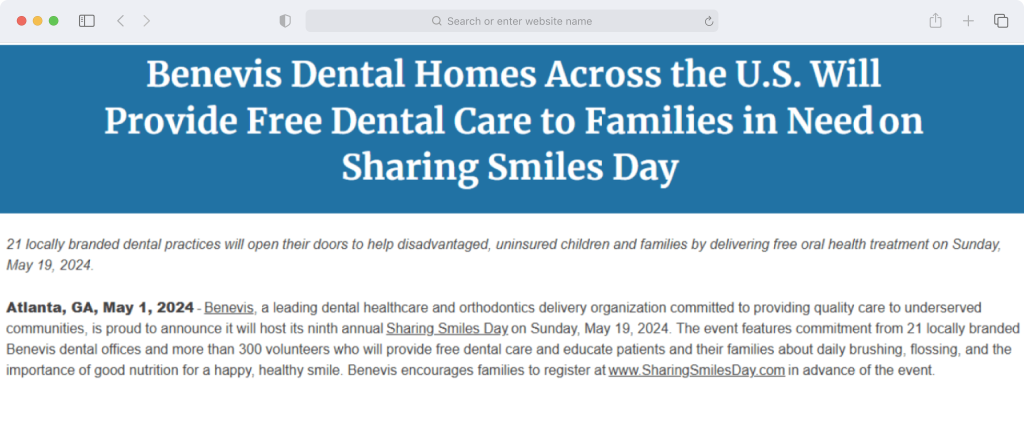Go back to the previous page

coord(120,21)
